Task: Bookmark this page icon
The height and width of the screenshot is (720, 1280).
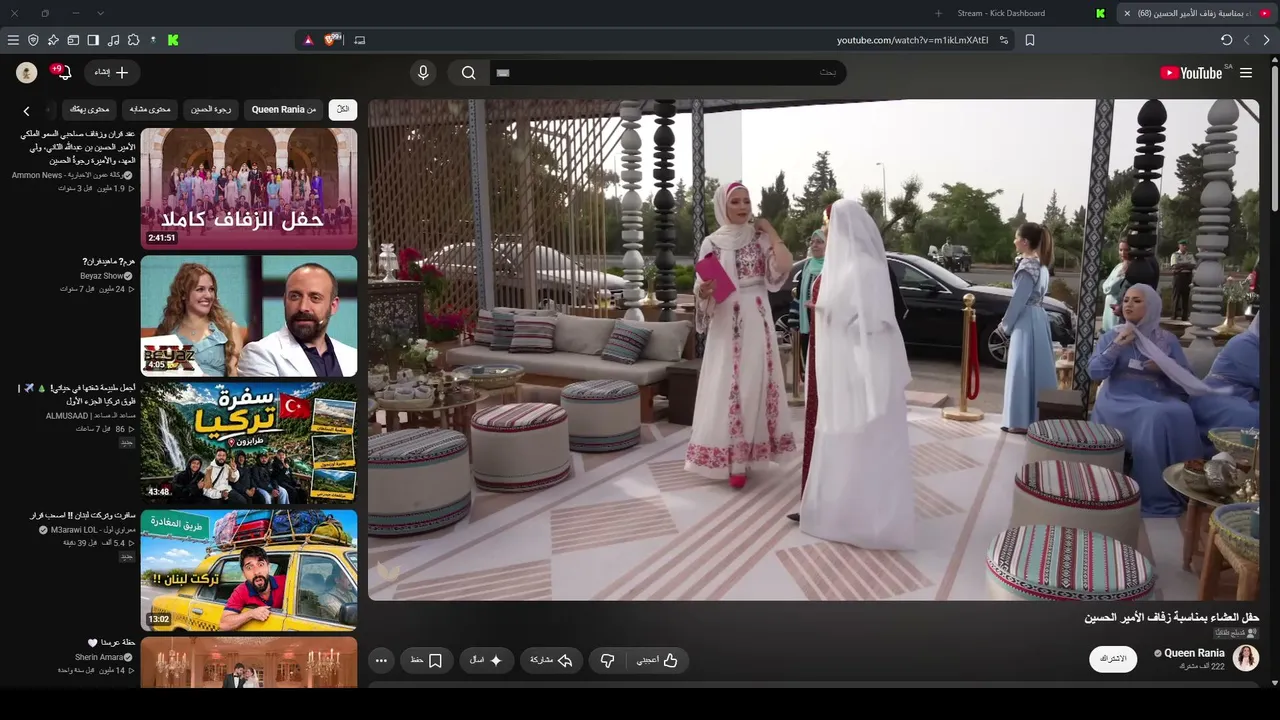Action: pos(1030,40)
